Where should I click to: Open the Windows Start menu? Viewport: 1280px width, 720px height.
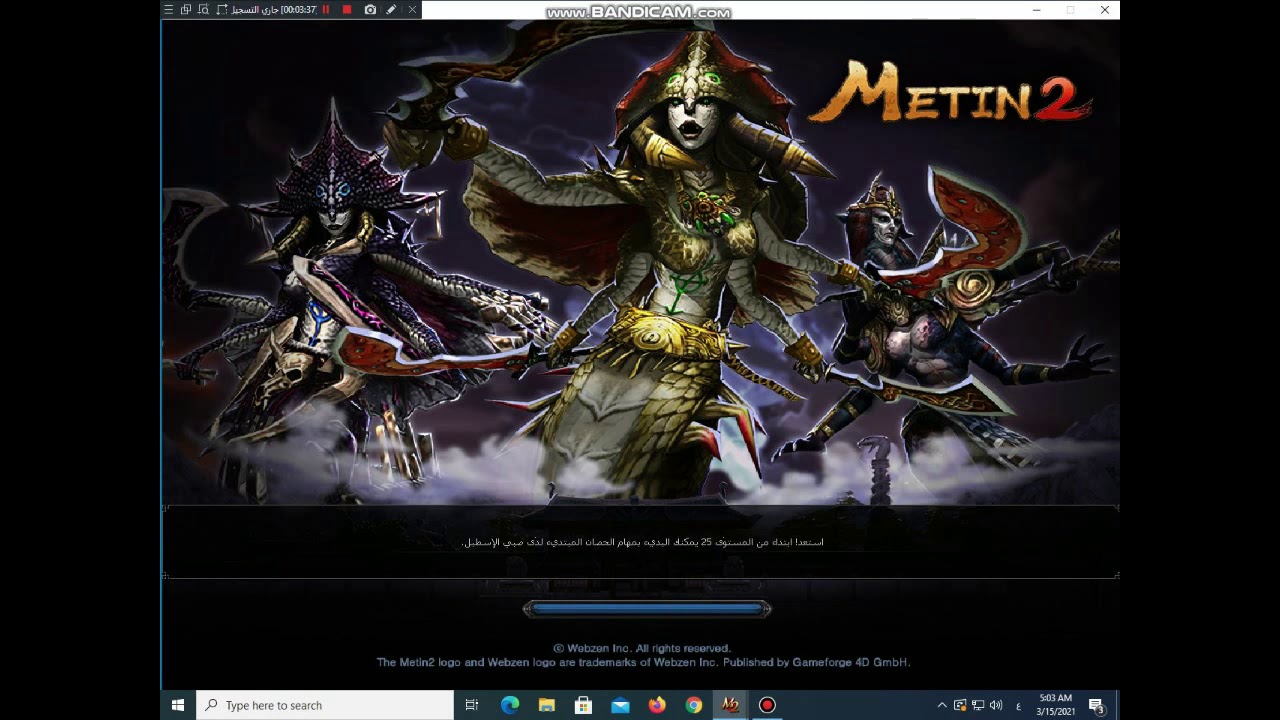coord(178,705)
